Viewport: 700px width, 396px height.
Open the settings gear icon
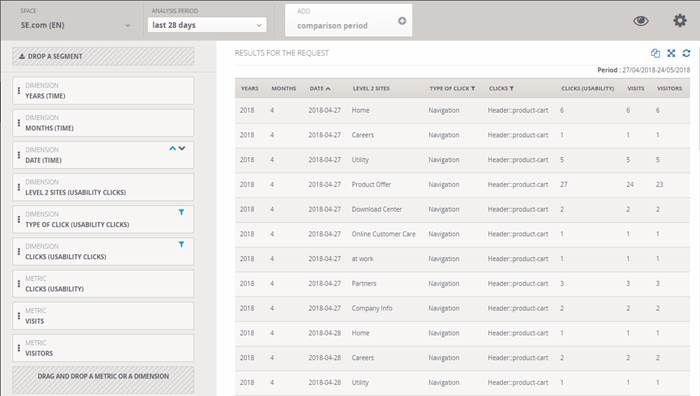tap(679, 21)
